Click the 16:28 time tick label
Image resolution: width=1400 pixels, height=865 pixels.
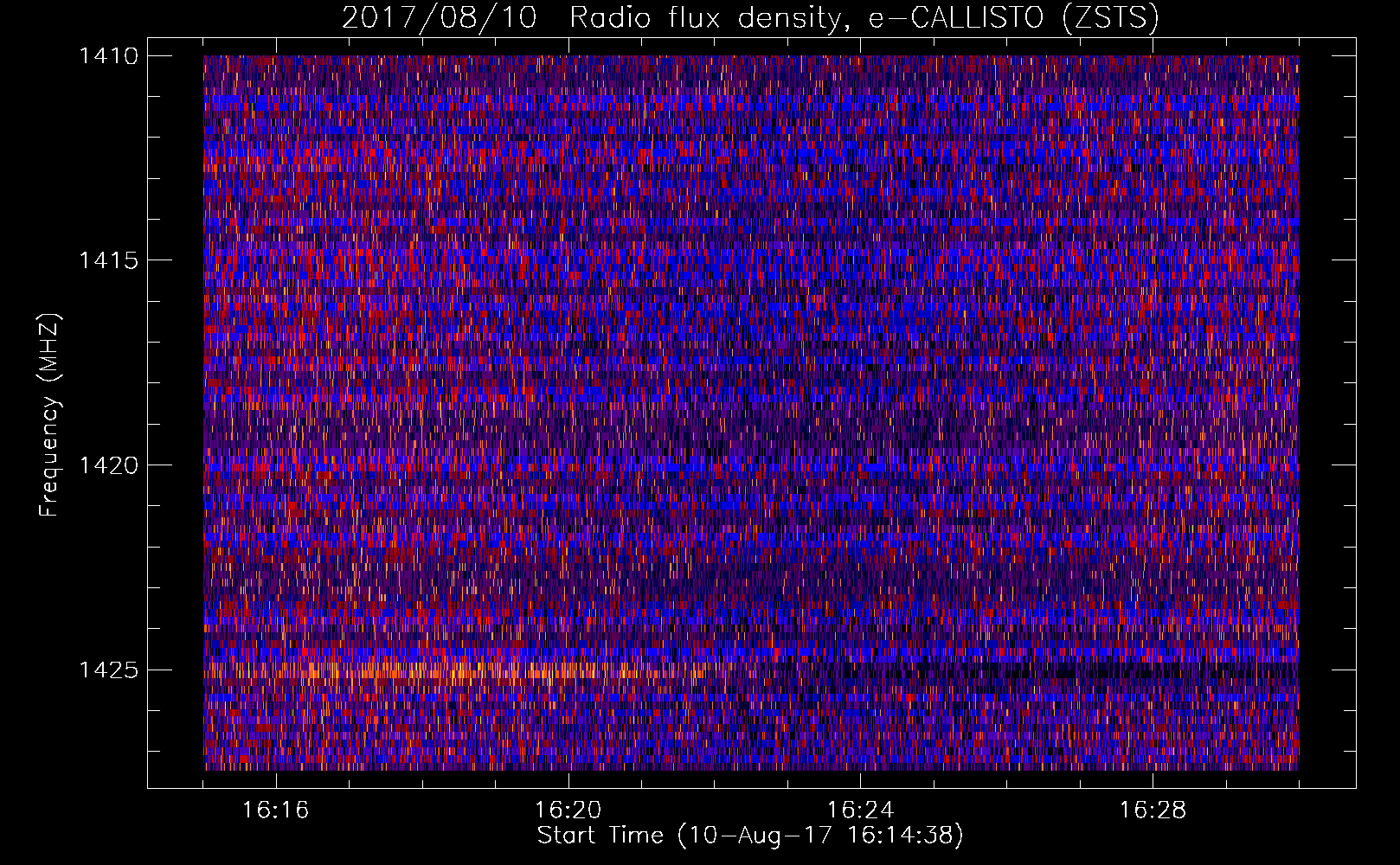point(1153,811)
